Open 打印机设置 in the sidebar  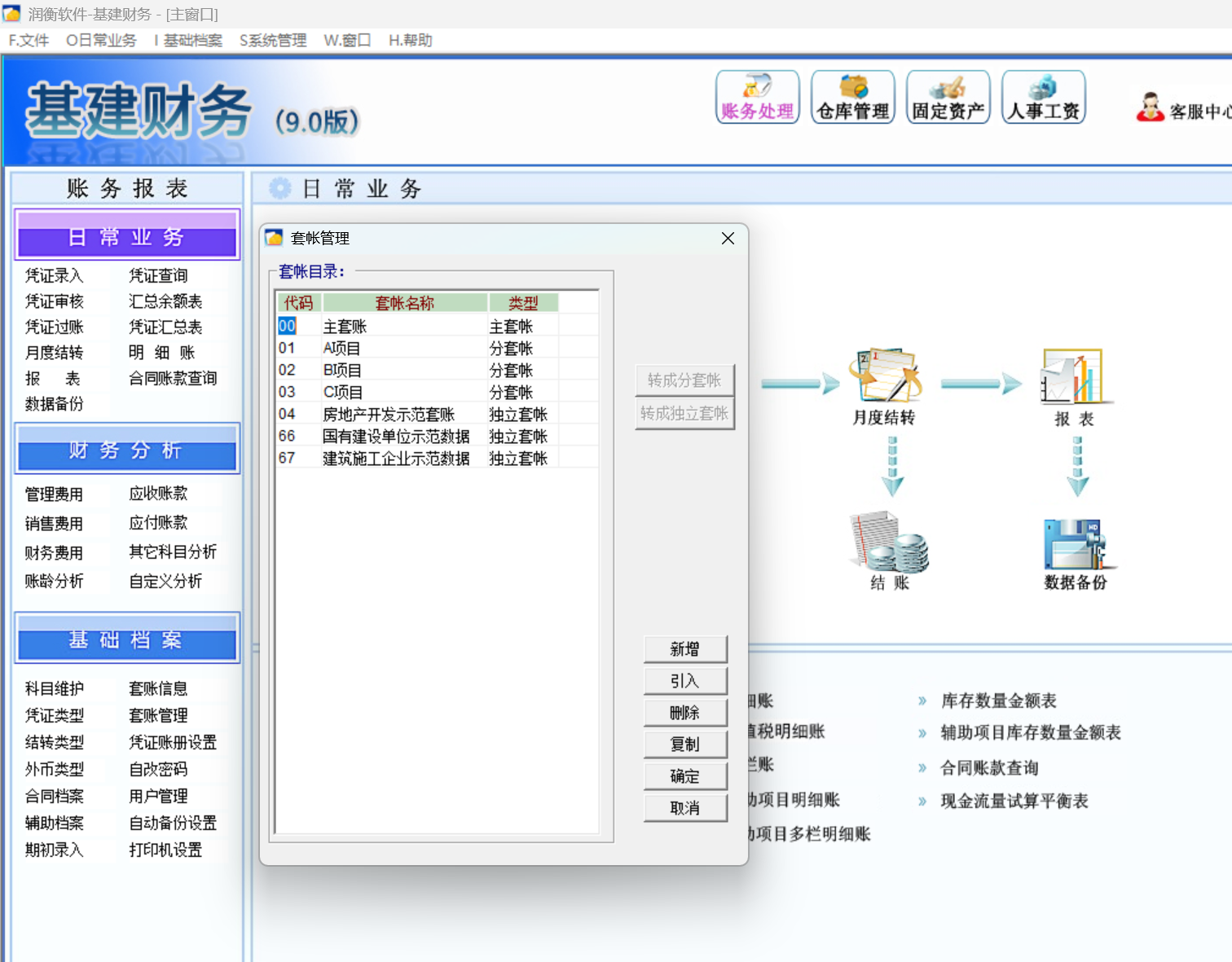coord(165,850)
